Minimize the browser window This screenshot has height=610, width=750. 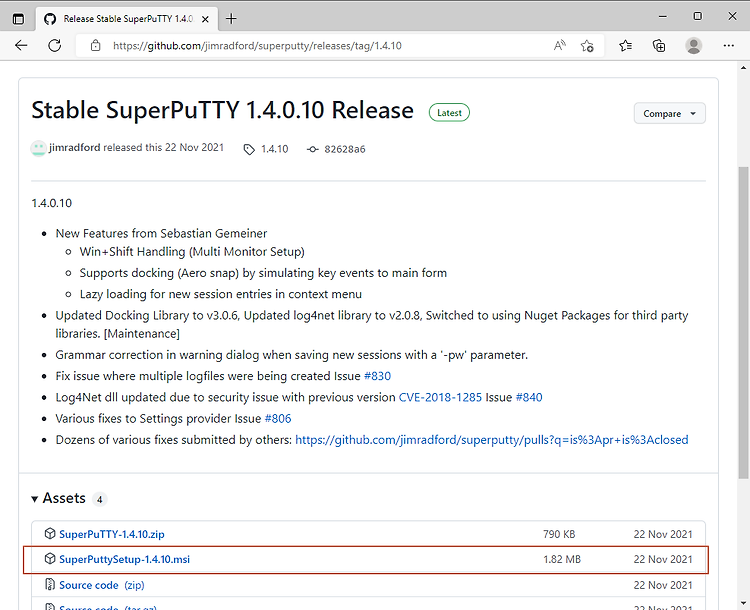pos(662,17)
